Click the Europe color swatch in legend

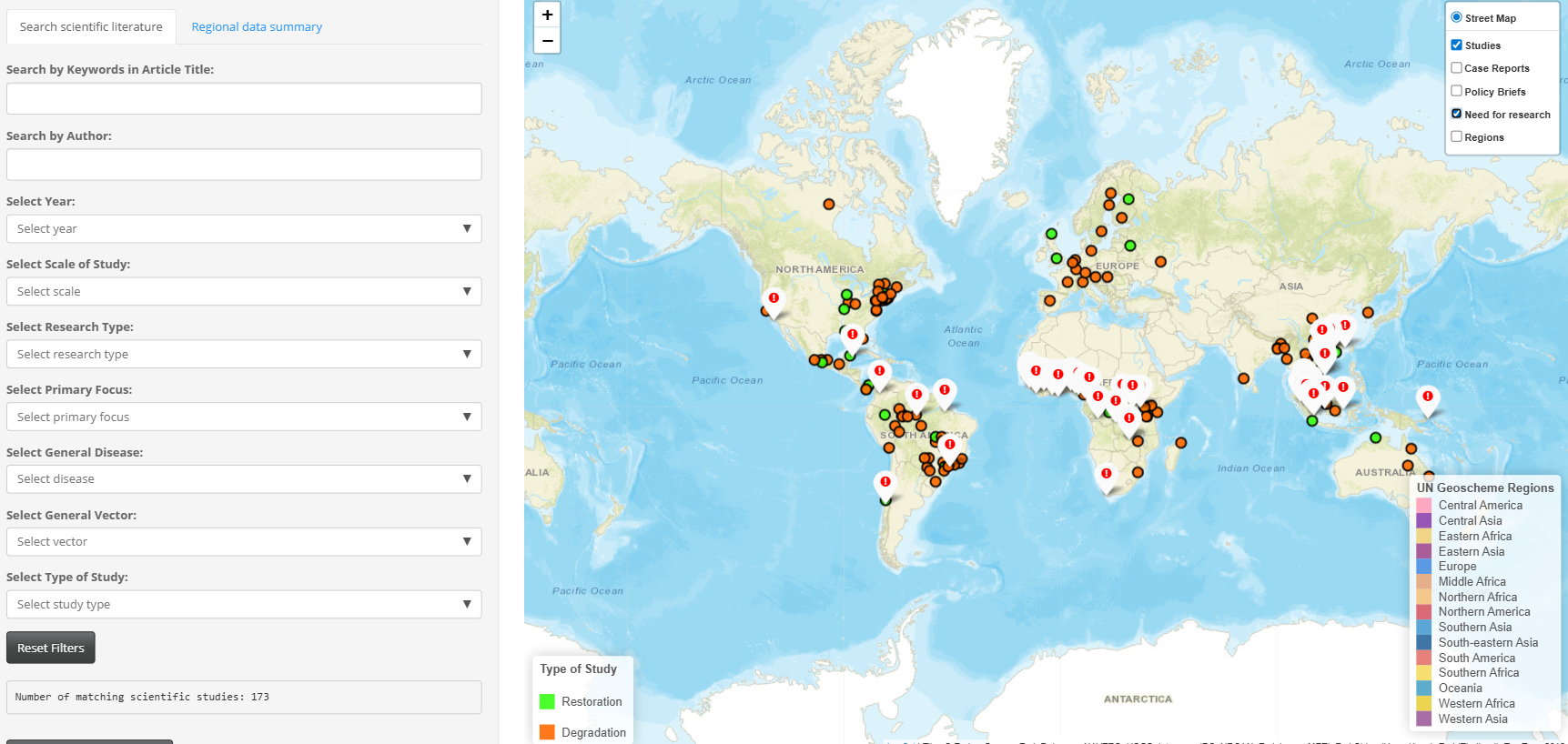click(1423, 567)
